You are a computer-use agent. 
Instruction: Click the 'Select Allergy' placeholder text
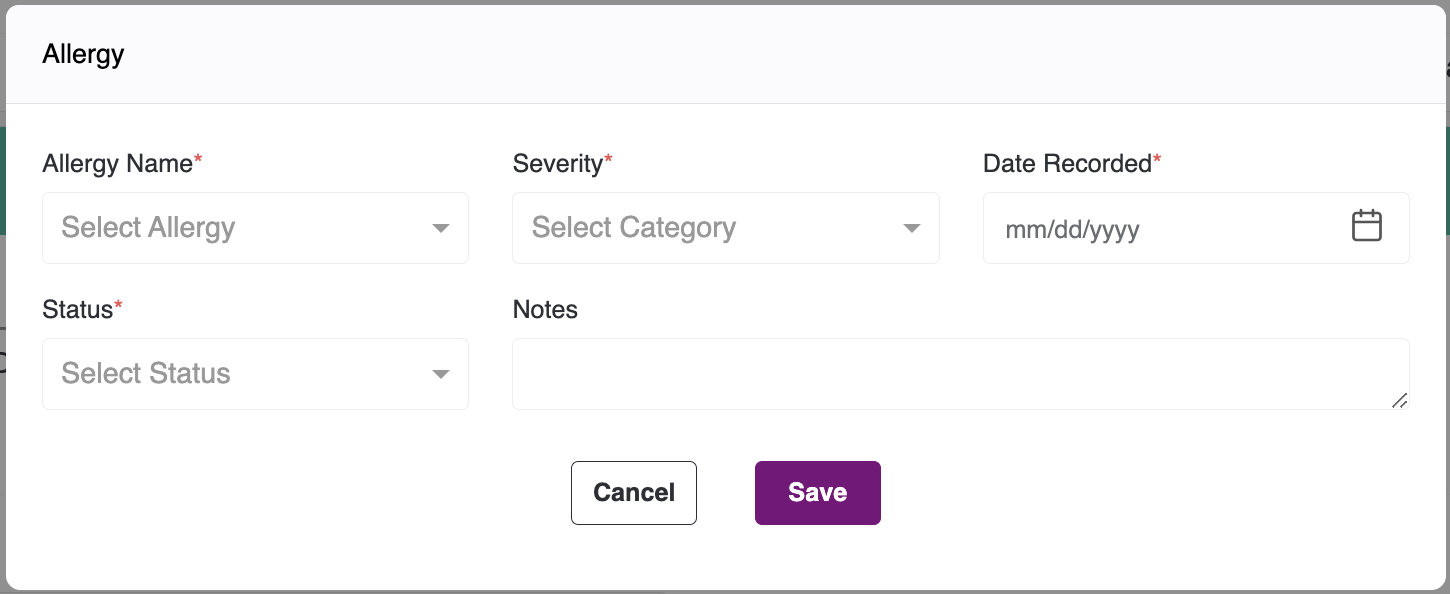pos(148,228)
